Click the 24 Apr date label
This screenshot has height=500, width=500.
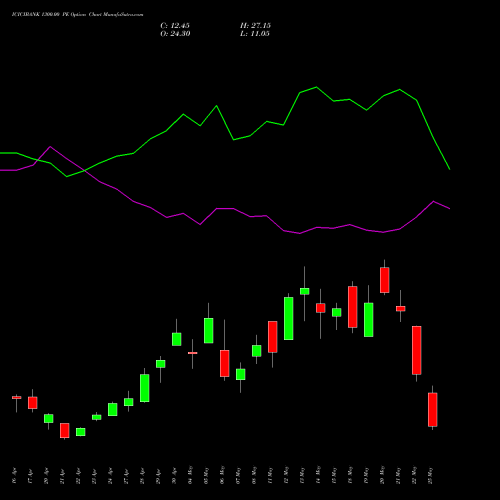coord(110,476)
